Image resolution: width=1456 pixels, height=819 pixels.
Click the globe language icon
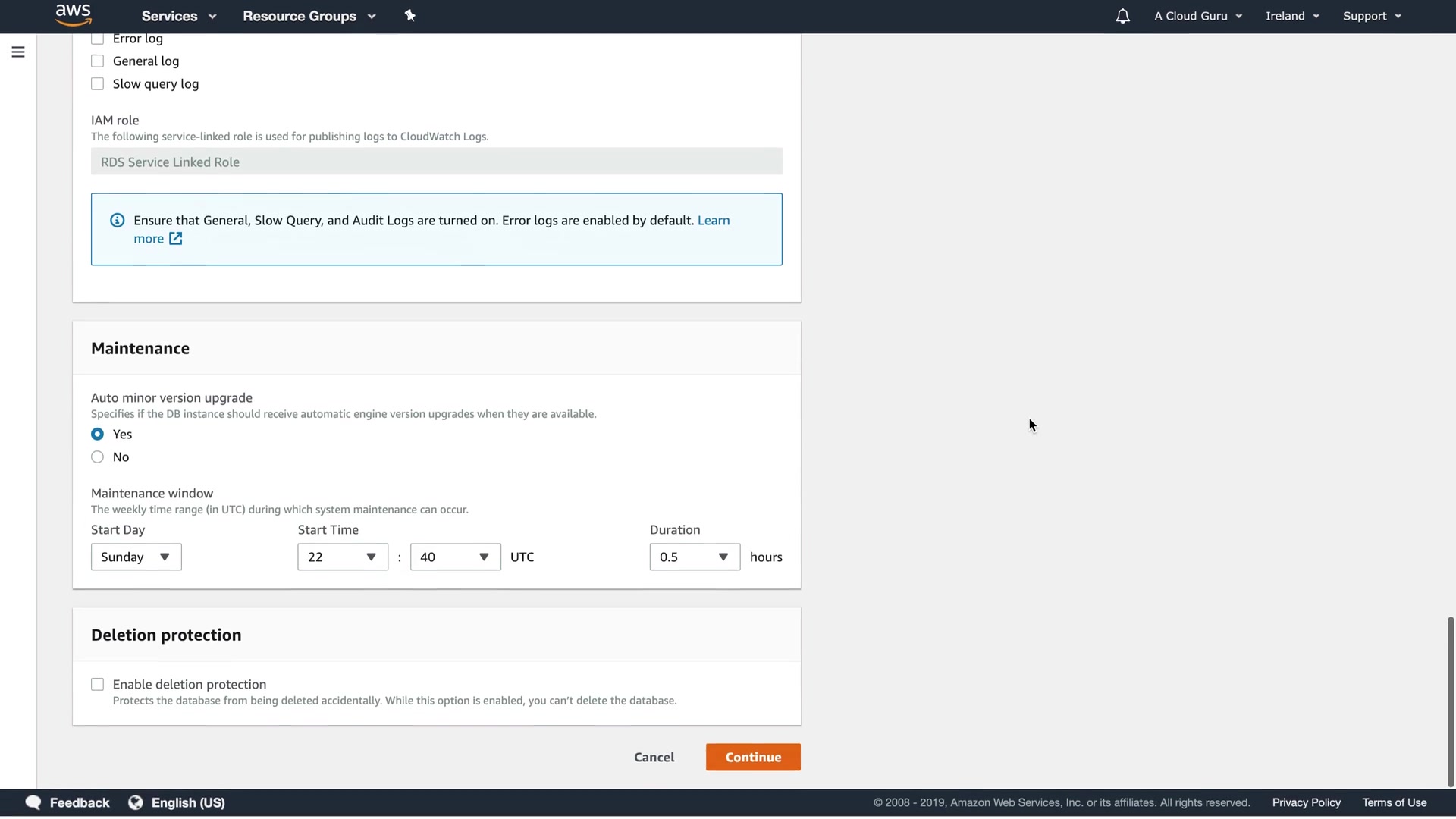tap(136, 802)
